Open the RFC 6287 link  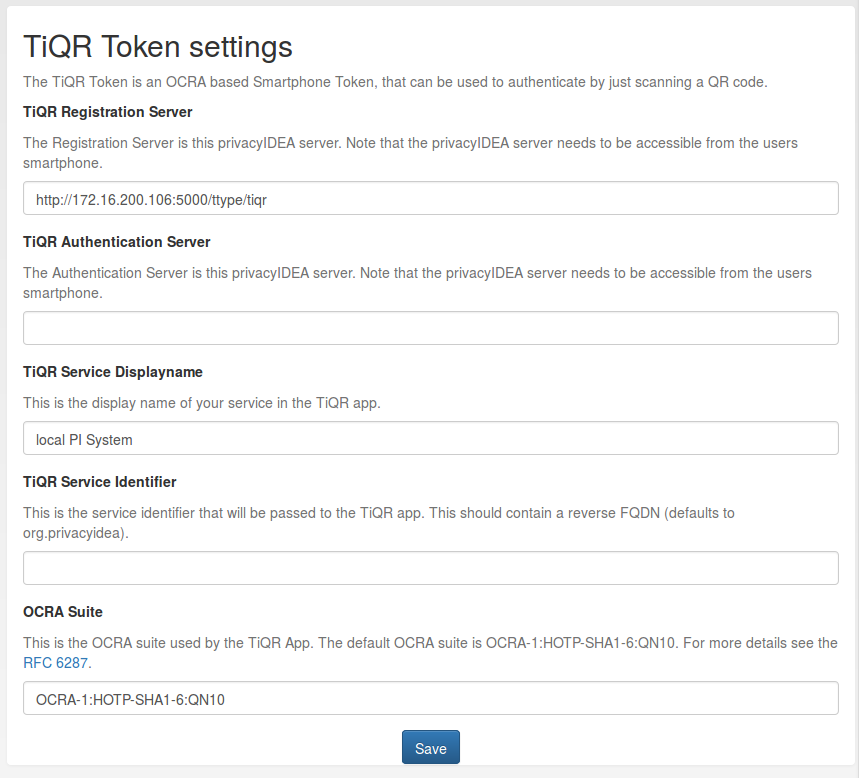click(55, 663)
